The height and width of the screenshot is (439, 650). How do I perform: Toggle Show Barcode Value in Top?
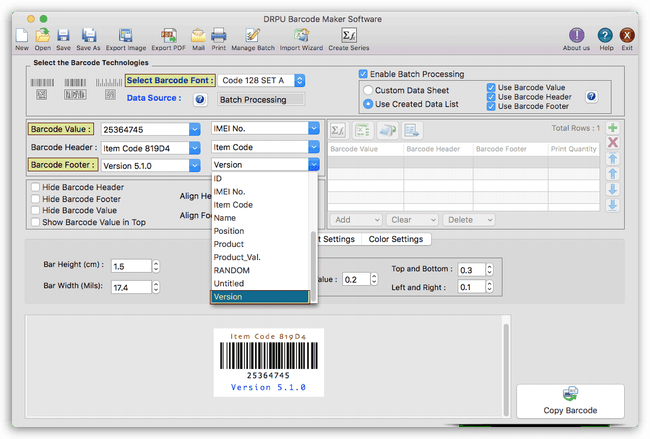point(36,222)
